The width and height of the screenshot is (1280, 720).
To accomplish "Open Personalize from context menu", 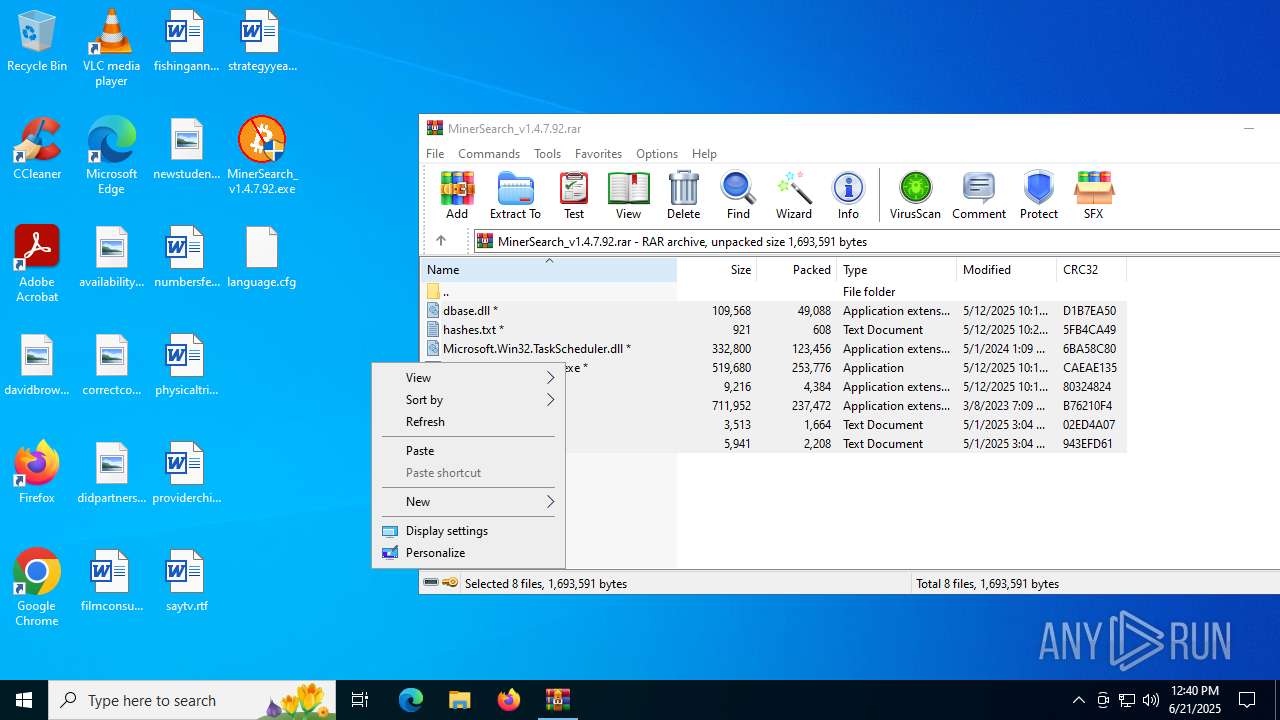I will click(x=468, y=553).
